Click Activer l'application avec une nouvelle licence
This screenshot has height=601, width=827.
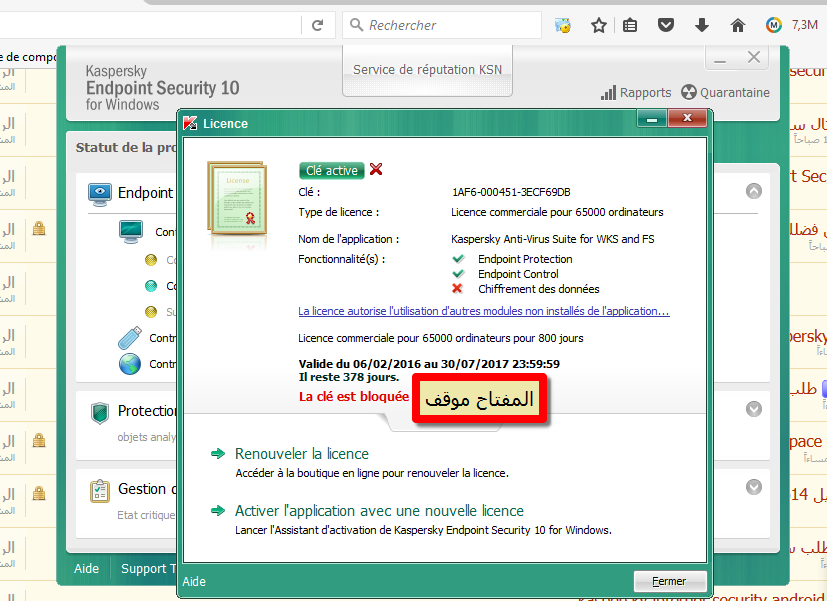click(x=379, y=510)
